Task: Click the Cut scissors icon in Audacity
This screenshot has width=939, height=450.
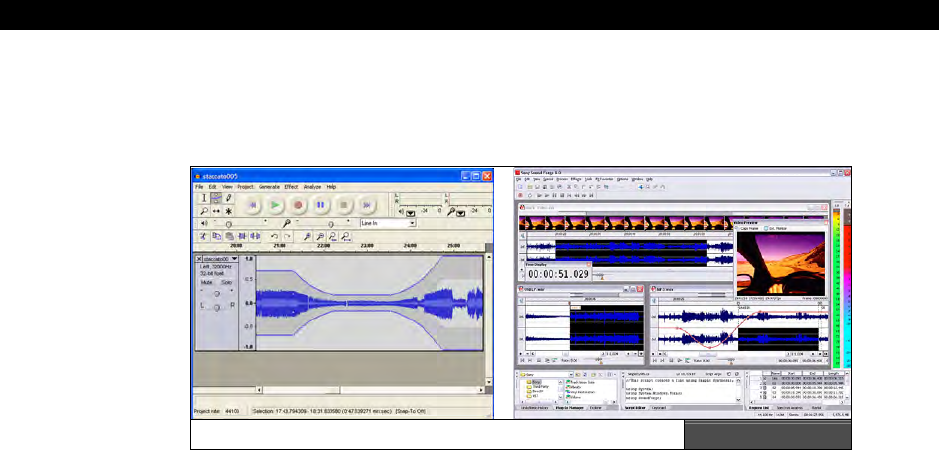Action: (204, 237)
